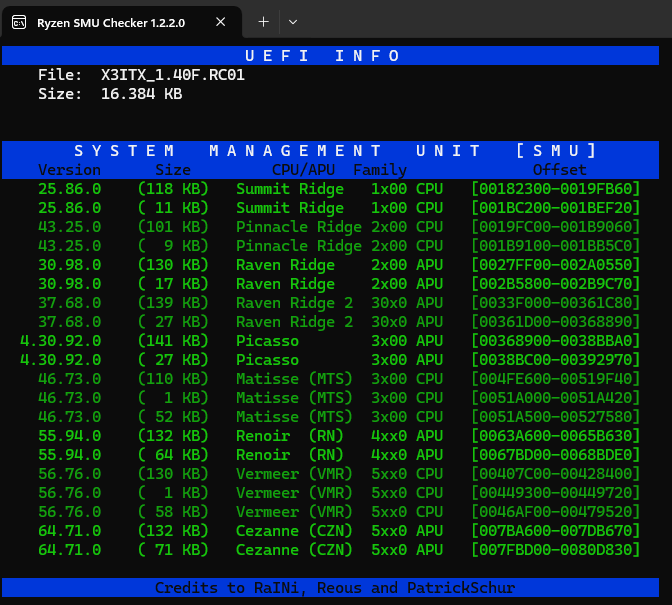Select offset [002B5800-002B9C70]
The height and width of the screenshot is (605, 672).
pos(555,284)
